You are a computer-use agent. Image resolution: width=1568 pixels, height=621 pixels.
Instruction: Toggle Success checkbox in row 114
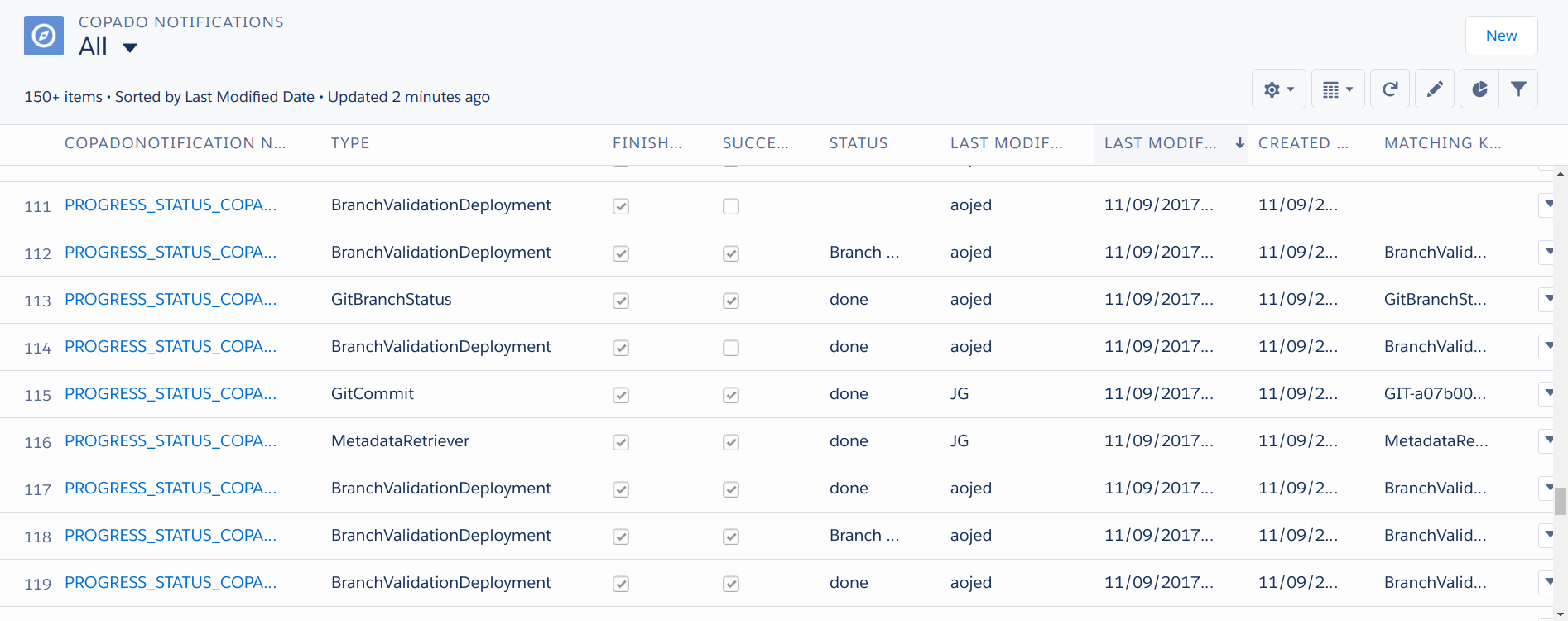click(731, 348)
